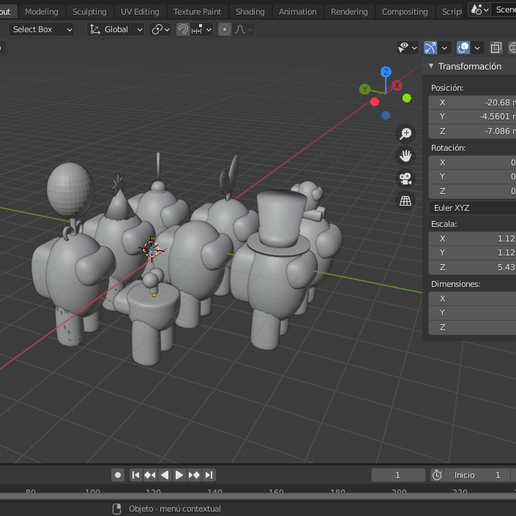Toggle viewport gizmos display
516x516 pixels.
(430, 48)
